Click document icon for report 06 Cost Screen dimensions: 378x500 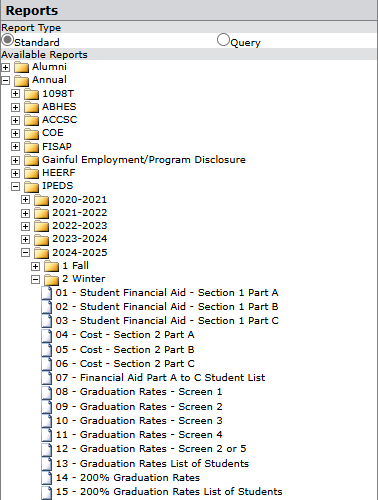pos(47,364)
